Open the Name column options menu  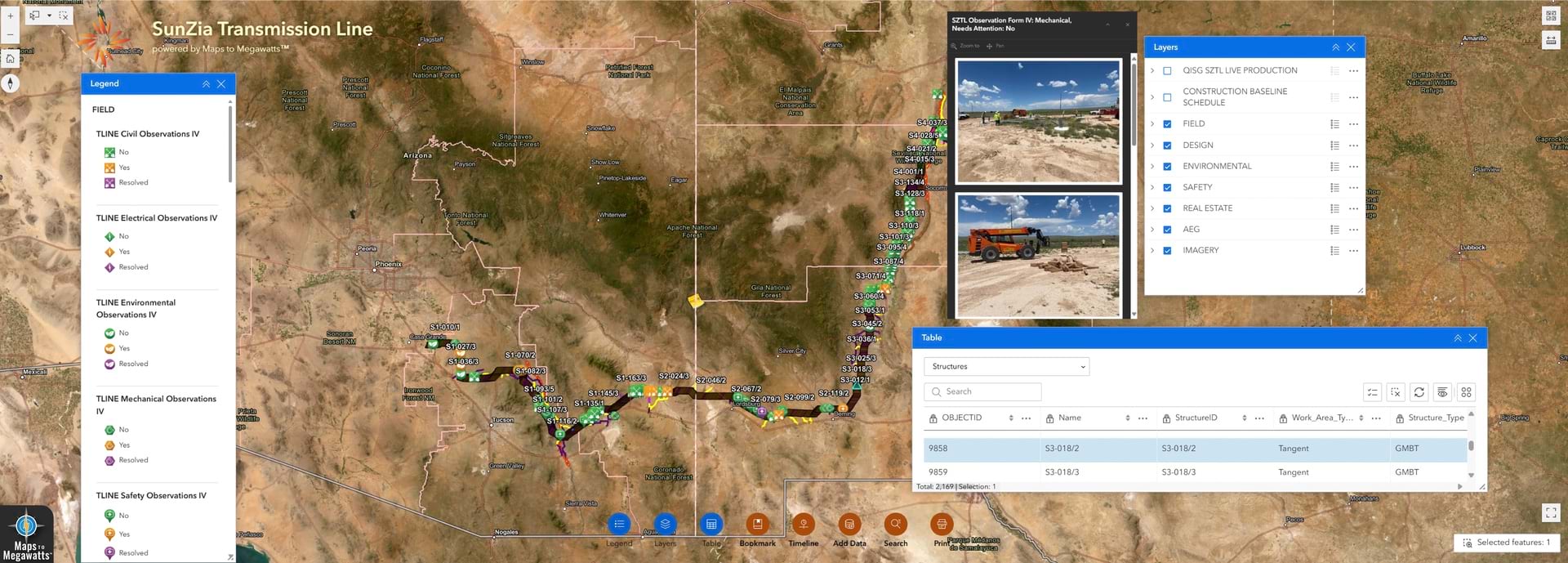coord(1143,418)
